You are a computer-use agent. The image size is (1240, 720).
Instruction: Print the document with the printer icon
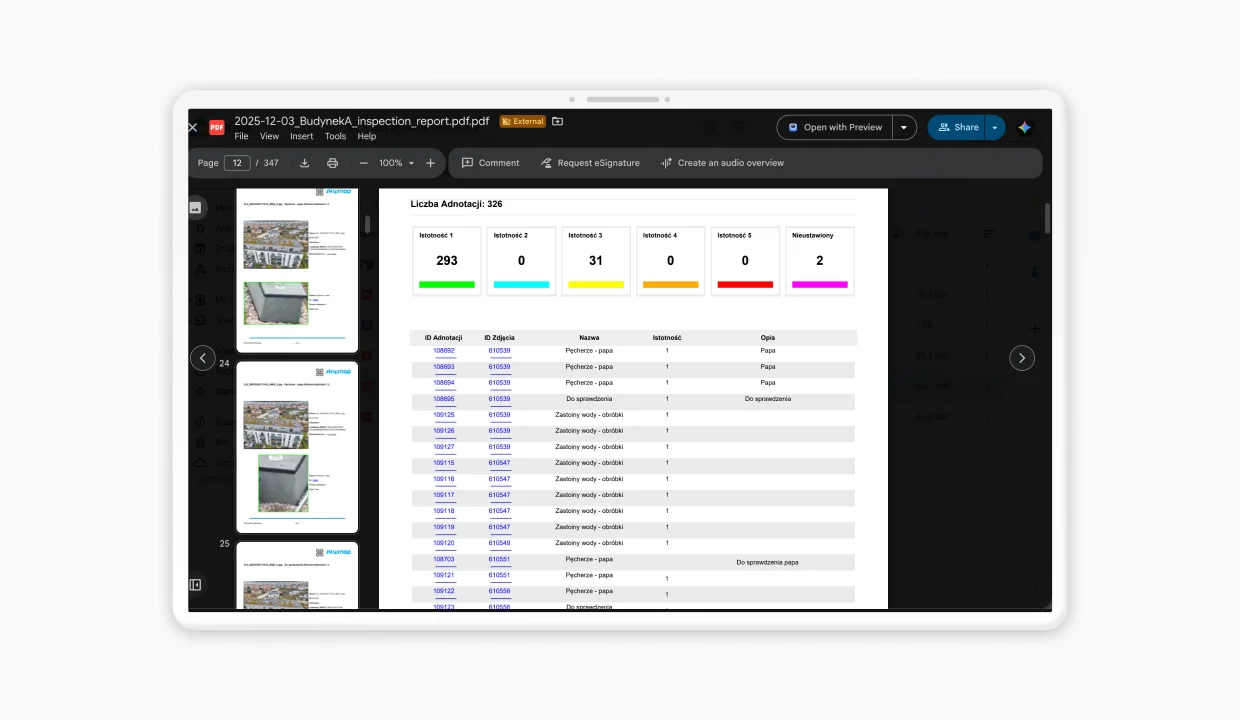coord(333,163)
